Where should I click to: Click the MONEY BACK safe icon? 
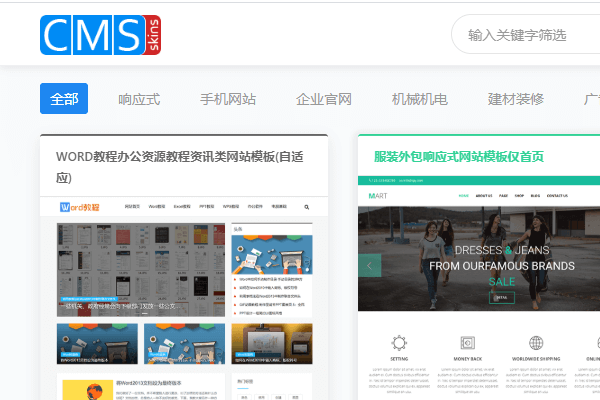468,343
